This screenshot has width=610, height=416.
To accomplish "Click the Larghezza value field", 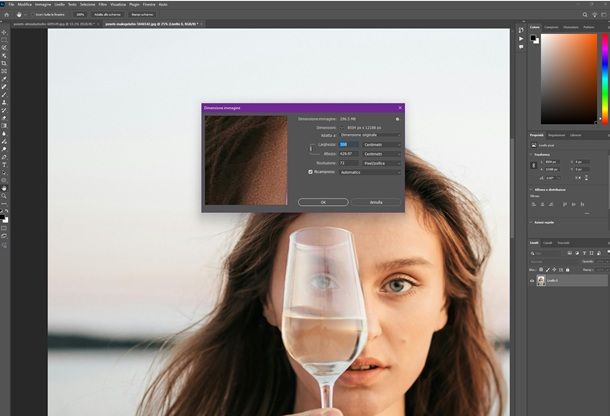I will pyautogui.click(x=349, y=145).
